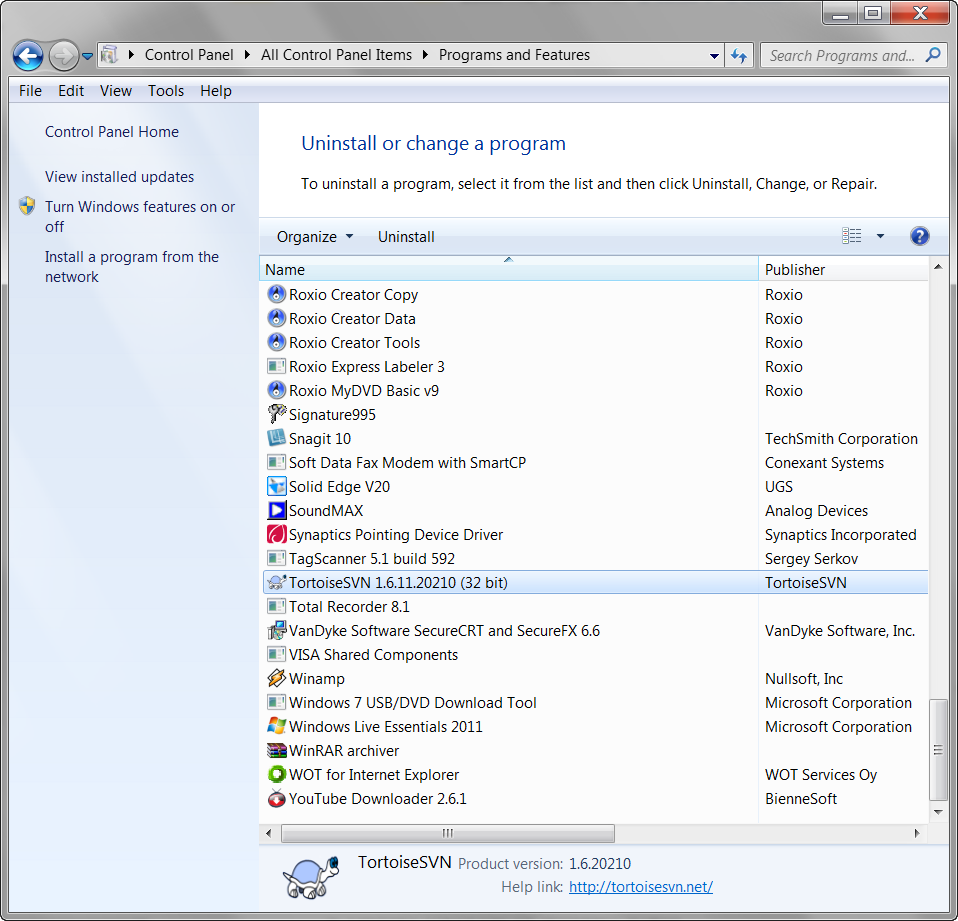Select the Snagit 10 icon
Viewport: 958px width, 921px height.
point(277,439)
